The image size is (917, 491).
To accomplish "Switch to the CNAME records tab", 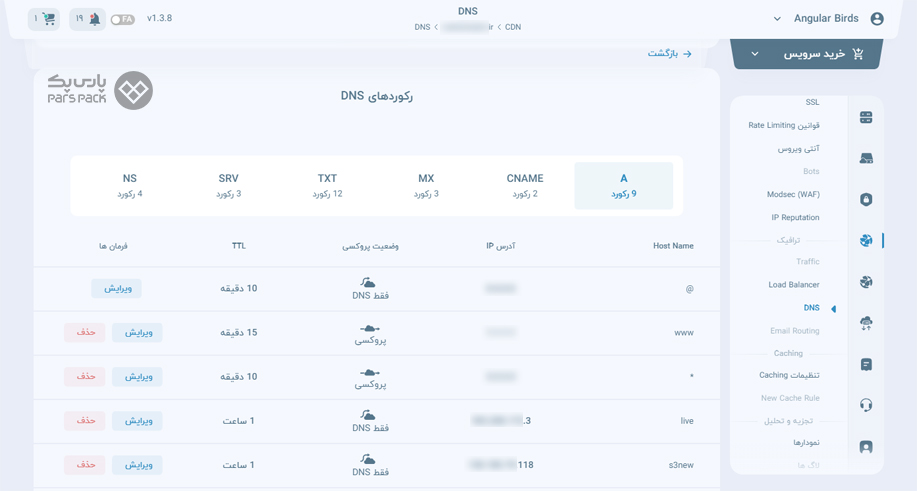I will point(525,185).
